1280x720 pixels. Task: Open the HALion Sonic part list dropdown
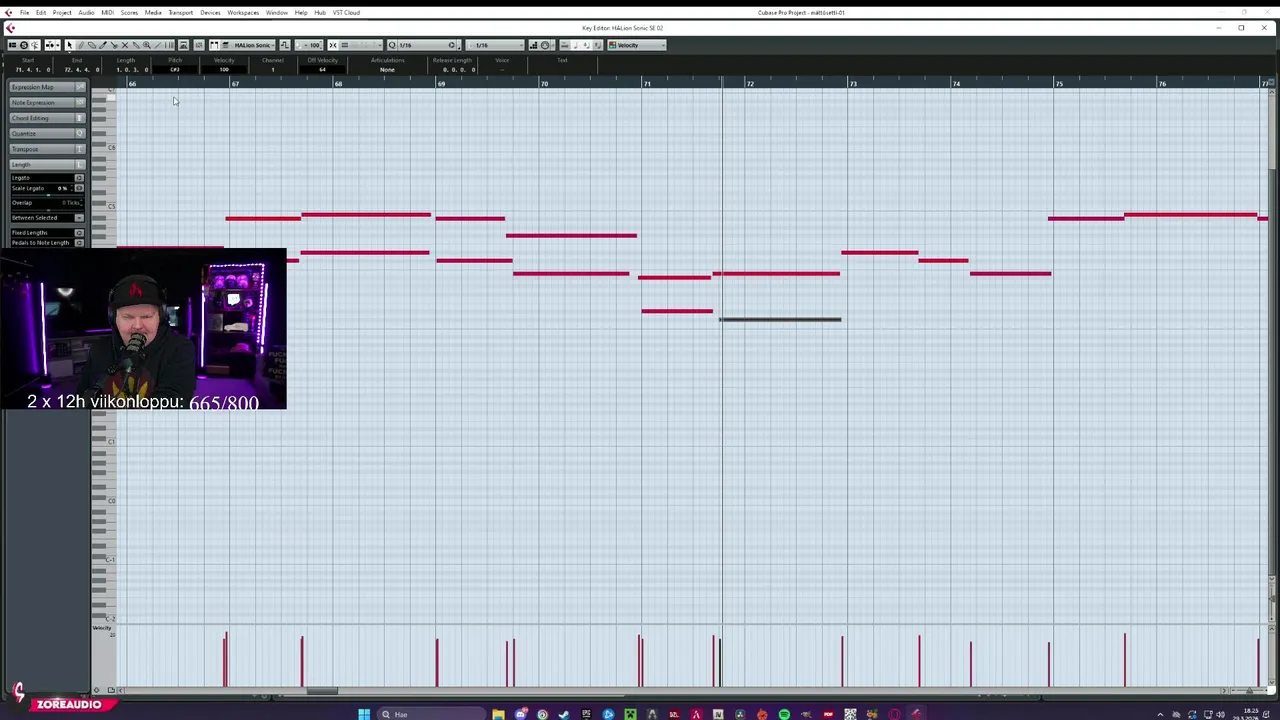[x=254, y=45]
